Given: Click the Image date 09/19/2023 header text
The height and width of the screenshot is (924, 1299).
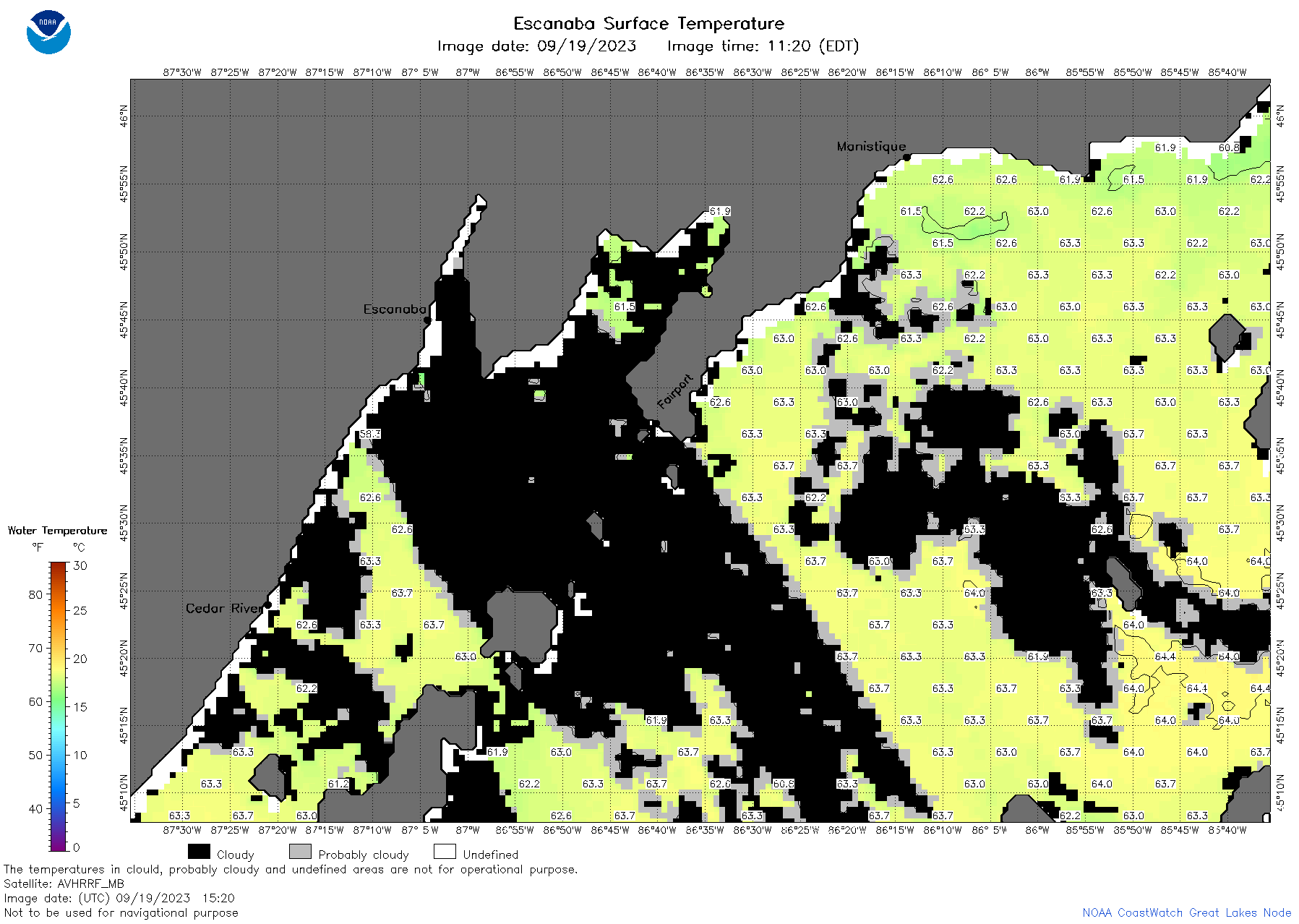Looking at the screenshot, I should tap(536, 46).
